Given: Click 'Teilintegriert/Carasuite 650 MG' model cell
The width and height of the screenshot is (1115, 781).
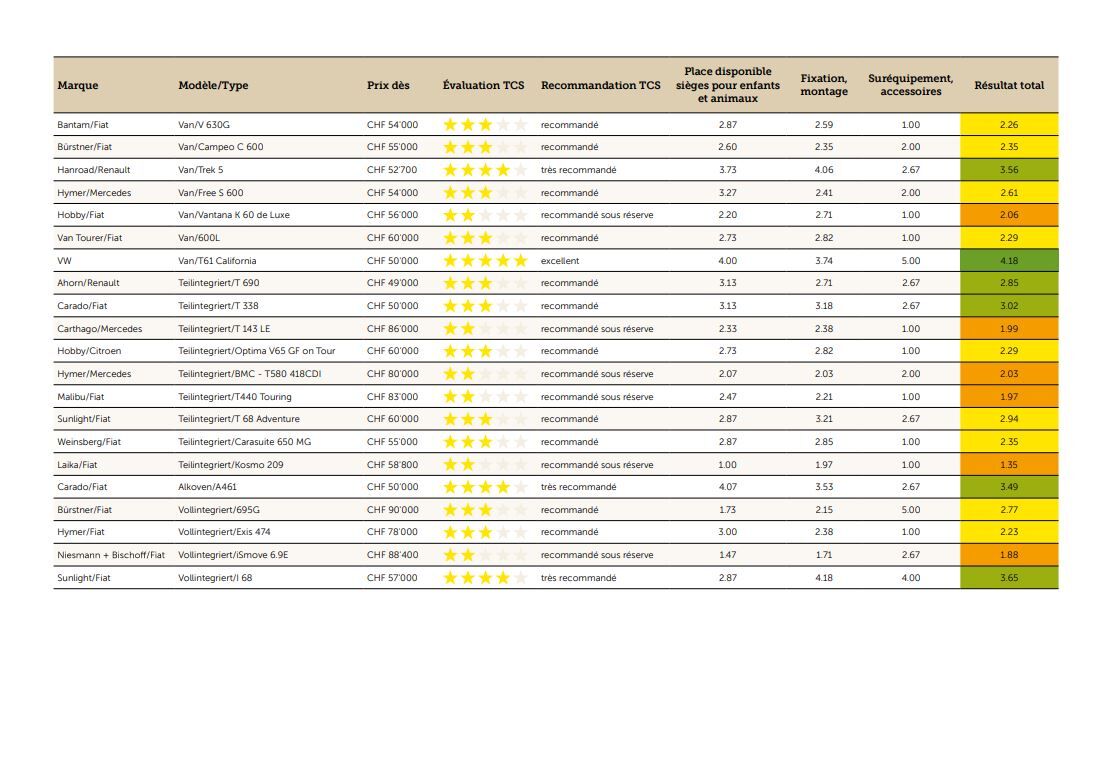Looking at the screenshot, I should point(245,442).
